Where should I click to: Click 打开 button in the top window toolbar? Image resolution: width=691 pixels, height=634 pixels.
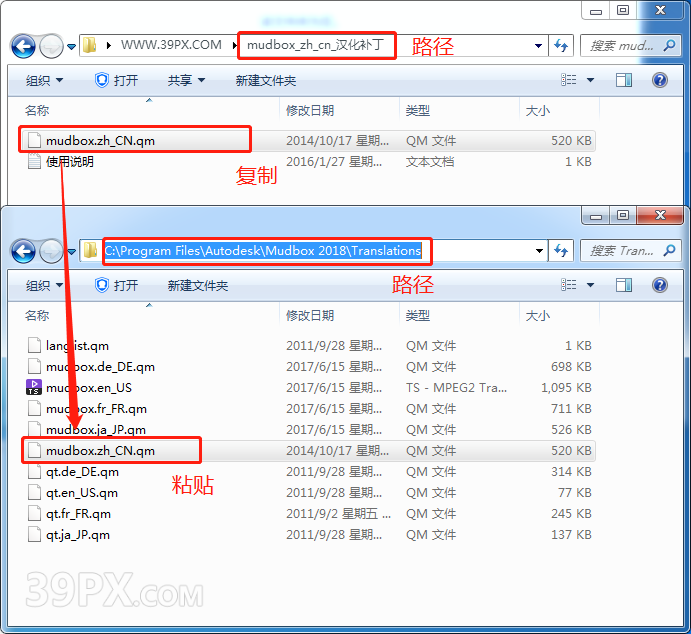pos(116,80)
